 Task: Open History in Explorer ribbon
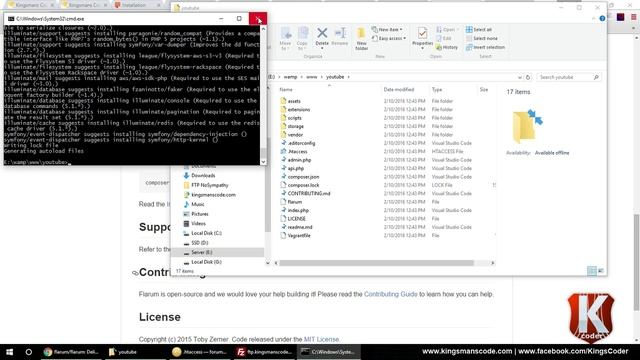point(447,47)
